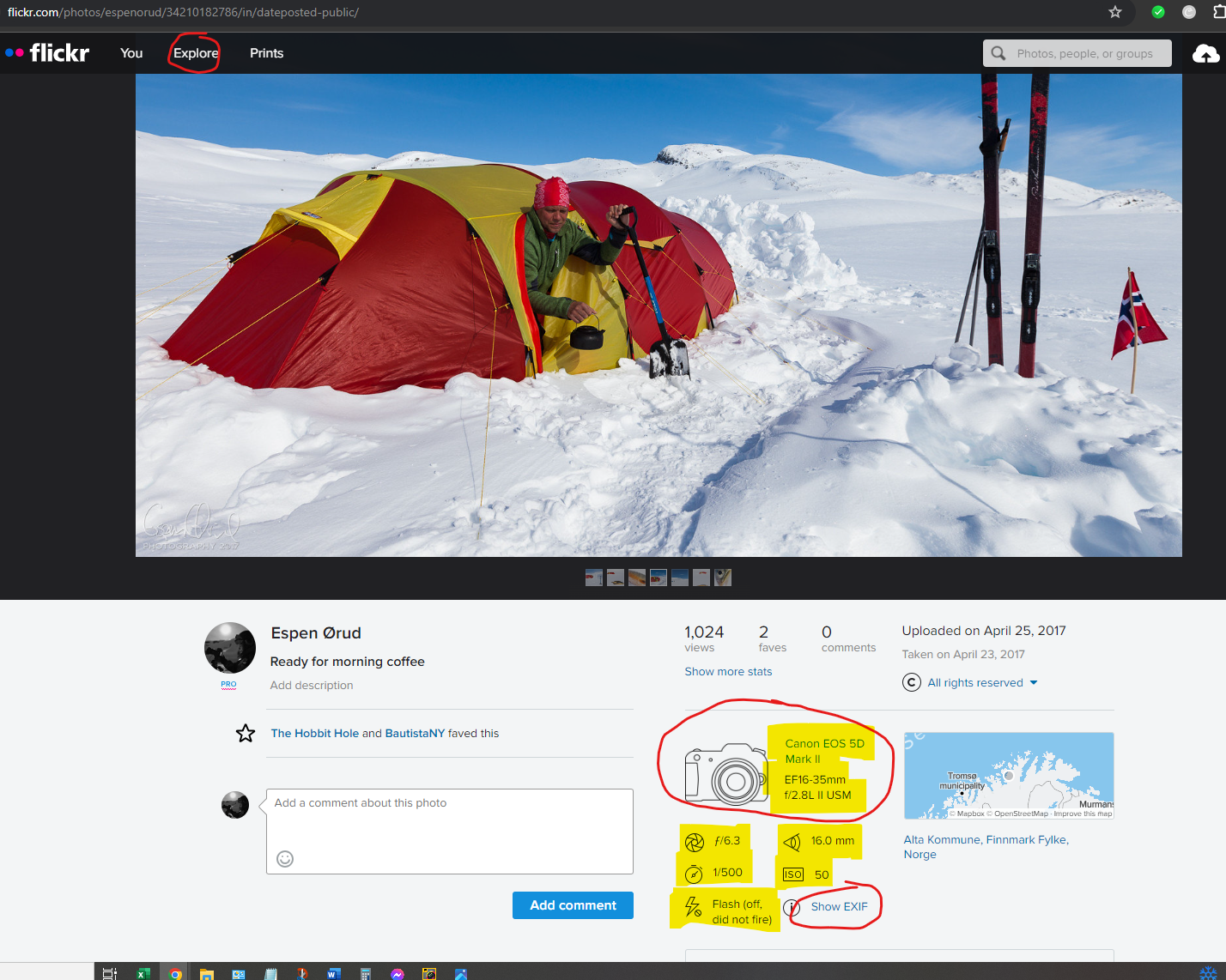The height and width of the screenshot is (980, 1226).
Task: Open the You menu
Action: [x=131, y=53]
